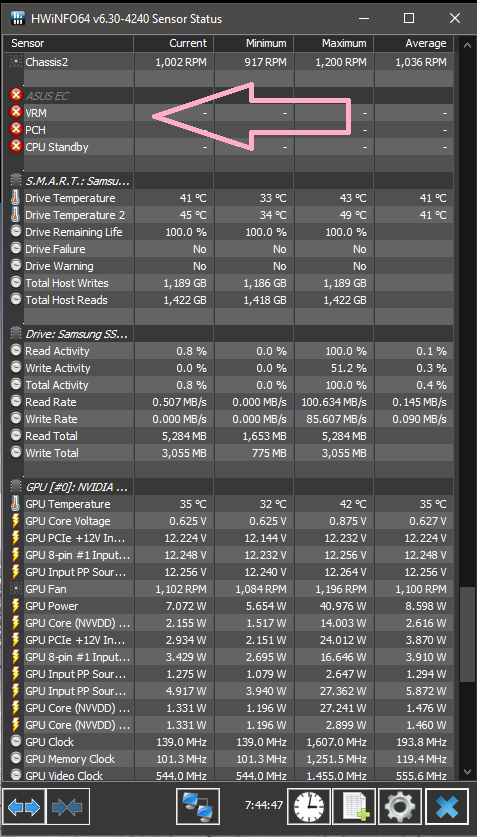Click thermometer icon next to GPU Temperature
The image size is (477, 837).
16,504
